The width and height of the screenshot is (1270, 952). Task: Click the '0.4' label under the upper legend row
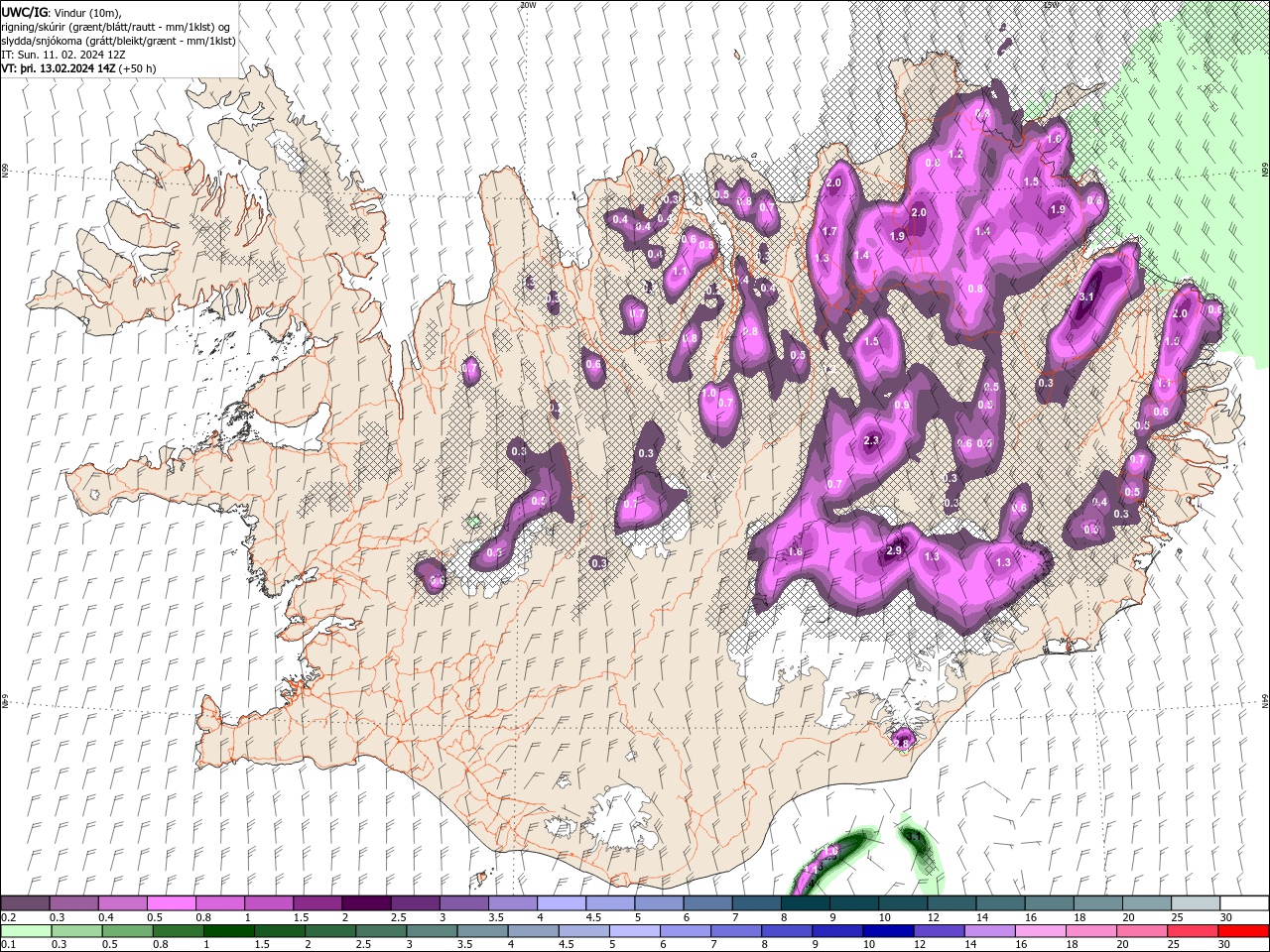click(x=106, y=917)
